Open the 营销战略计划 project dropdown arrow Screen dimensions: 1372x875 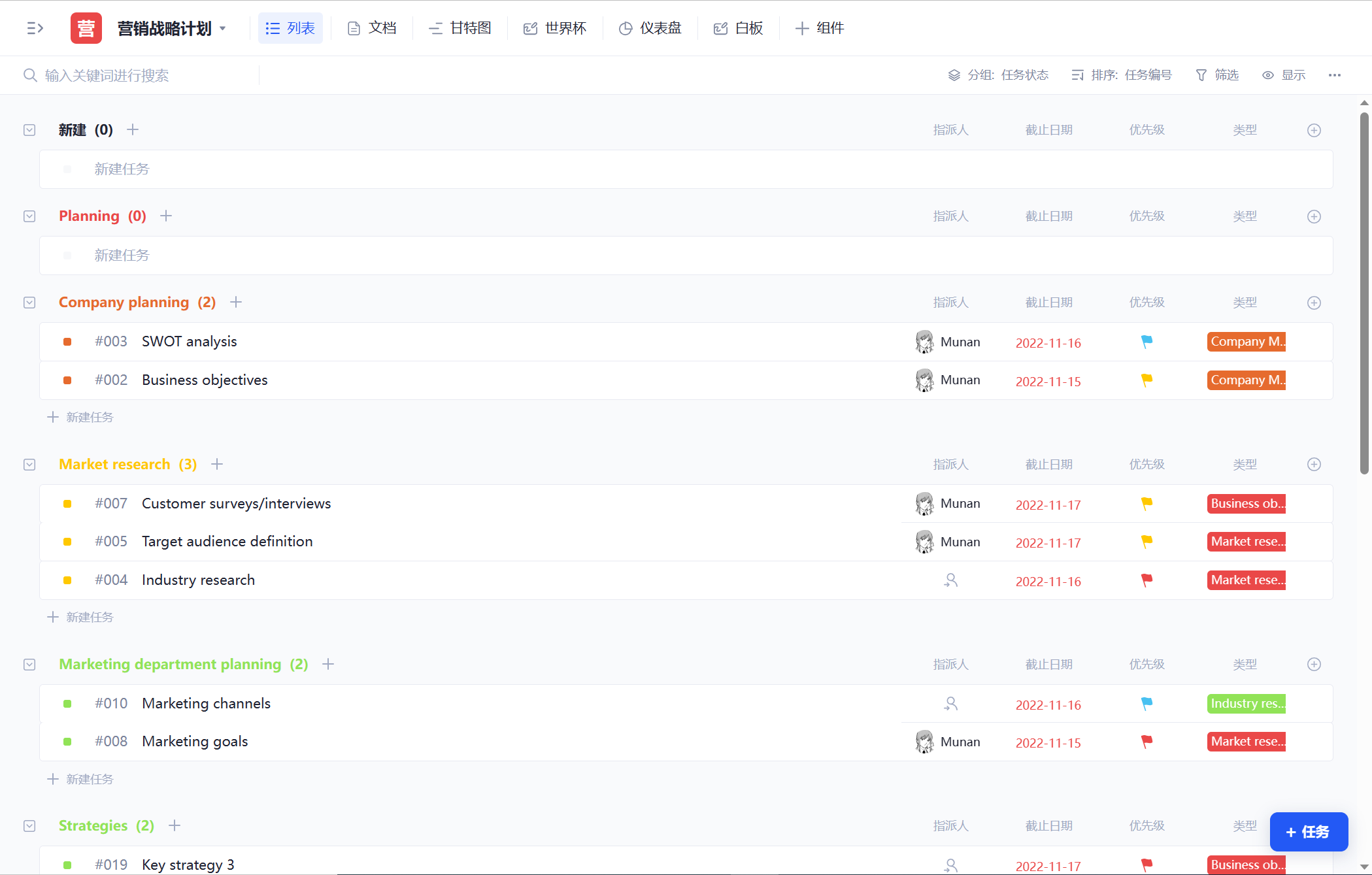[223, 28]
